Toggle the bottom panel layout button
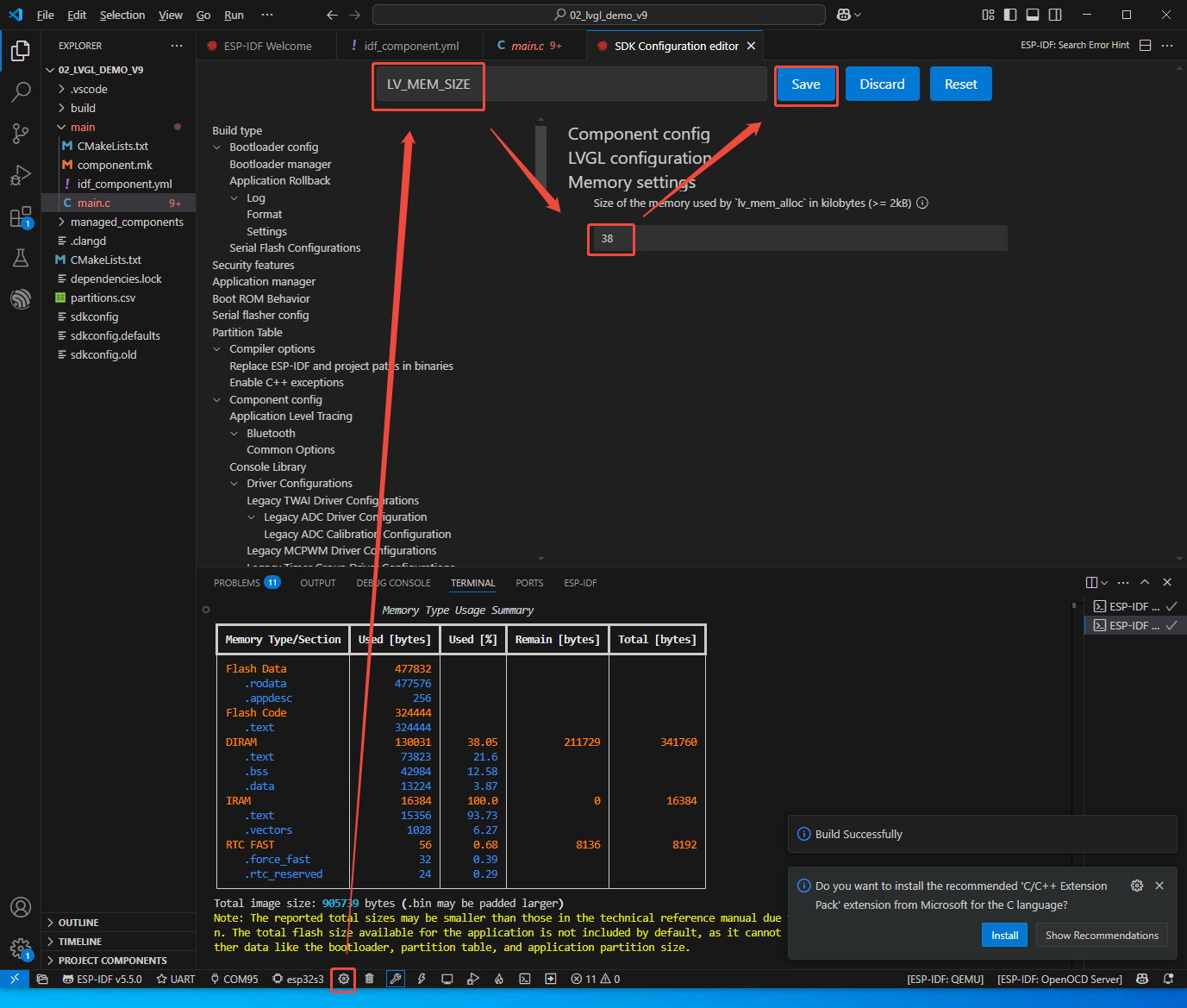 [x=1033, y=15]
